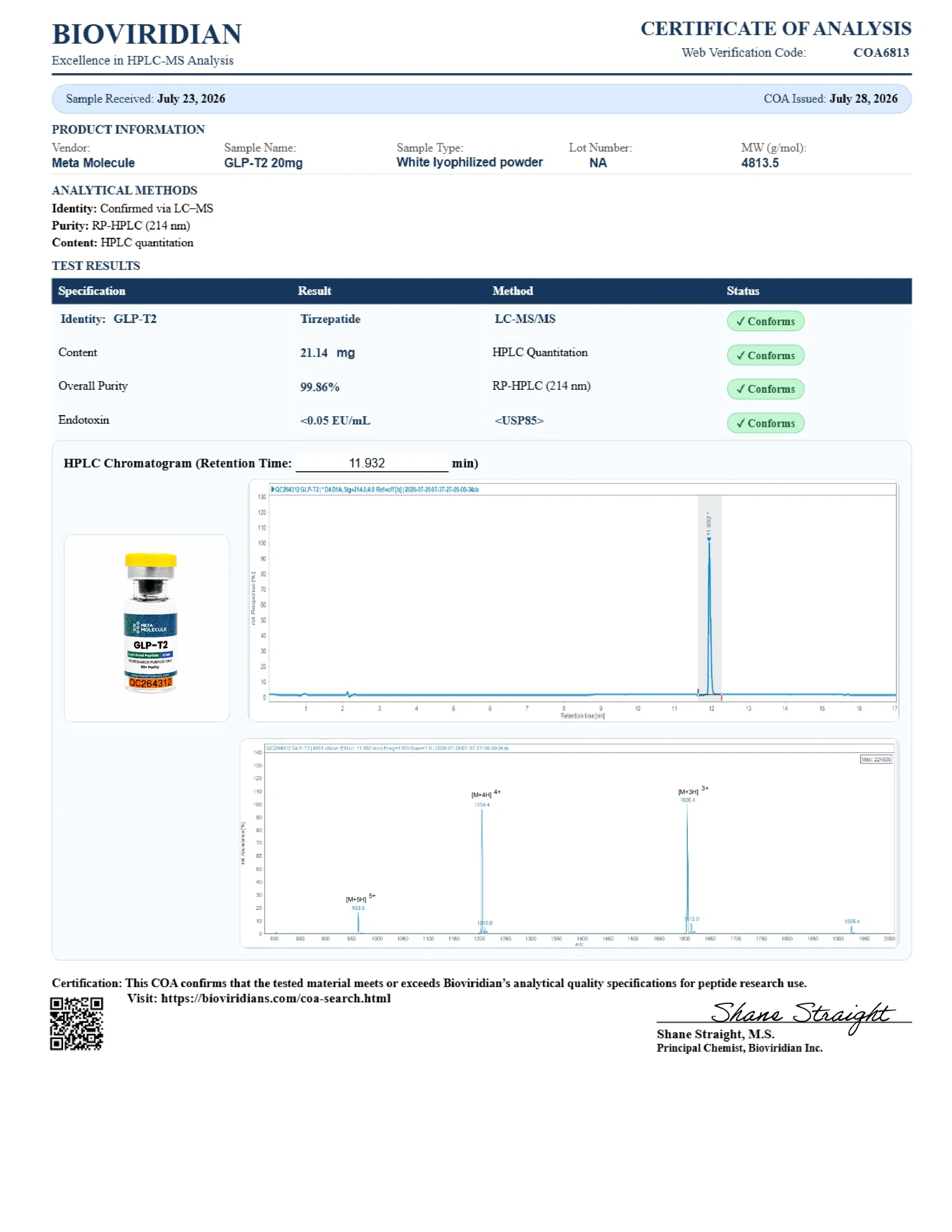The height and width of the screenshot is (1232, 952).
Task: Click the Status column header
Action: (743, 291)
